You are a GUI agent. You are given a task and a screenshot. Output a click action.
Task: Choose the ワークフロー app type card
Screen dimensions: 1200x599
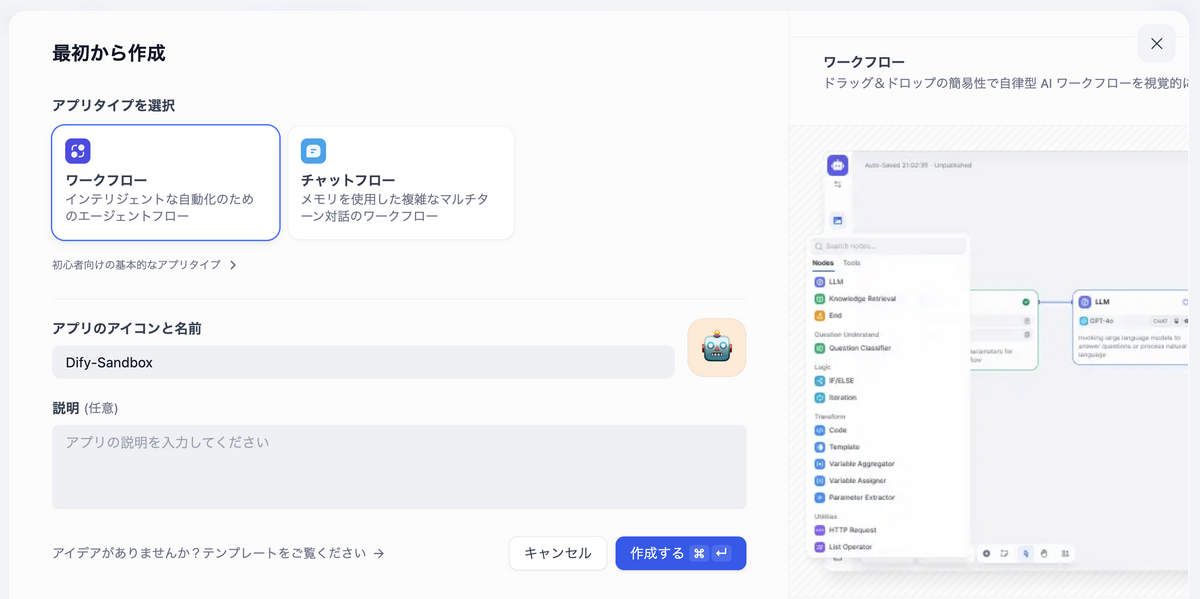point(166,182)
